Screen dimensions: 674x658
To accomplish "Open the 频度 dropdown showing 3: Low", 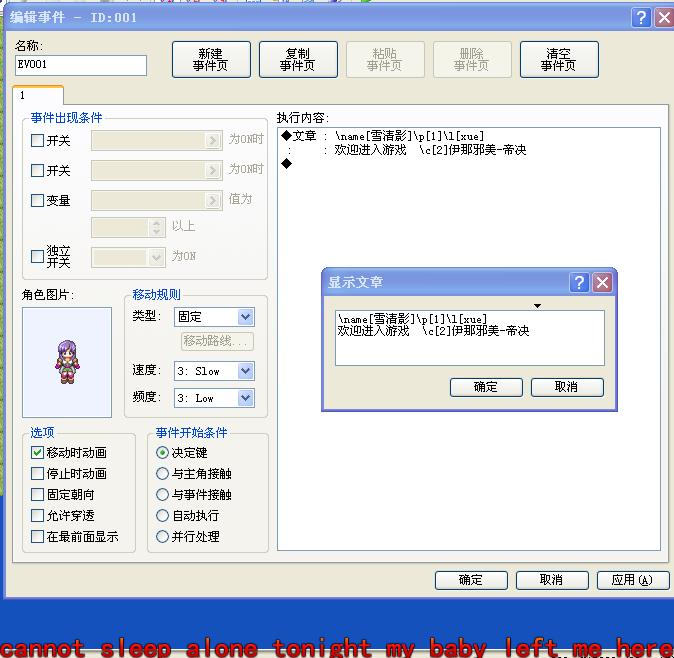I will (214, 398).
